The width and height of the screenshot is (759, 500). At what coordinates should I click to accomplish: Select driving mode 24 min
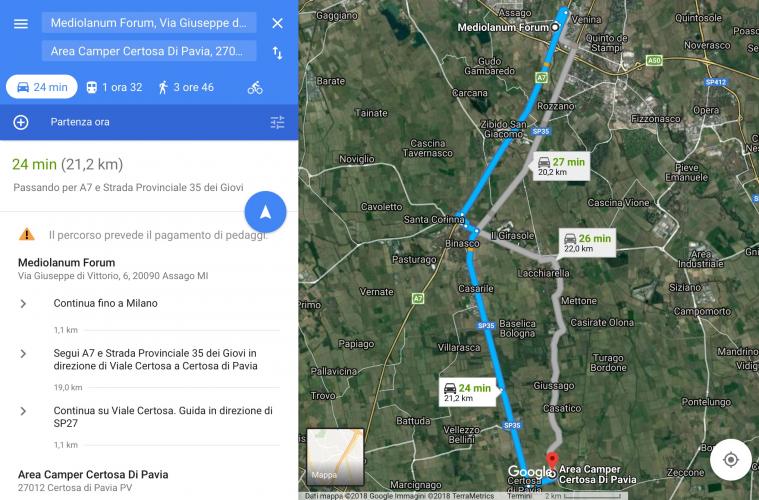[42, 87]
